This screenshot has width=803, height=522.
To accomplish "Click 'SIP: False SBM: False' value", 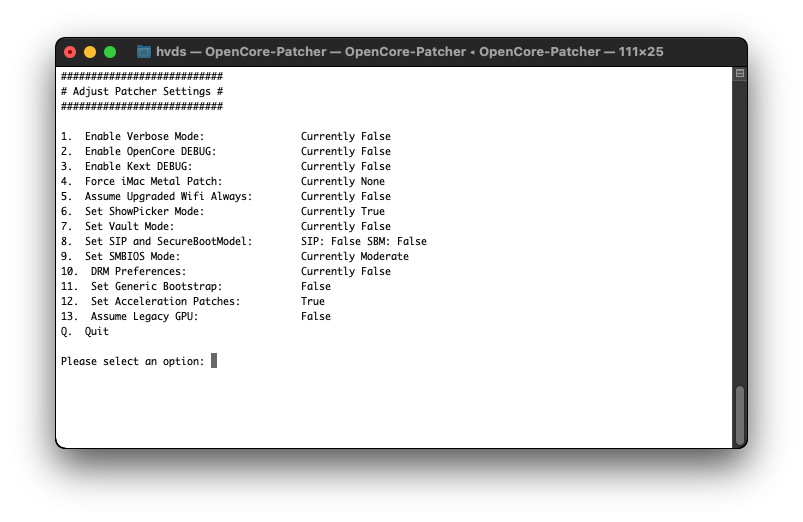I will point(364,241).
